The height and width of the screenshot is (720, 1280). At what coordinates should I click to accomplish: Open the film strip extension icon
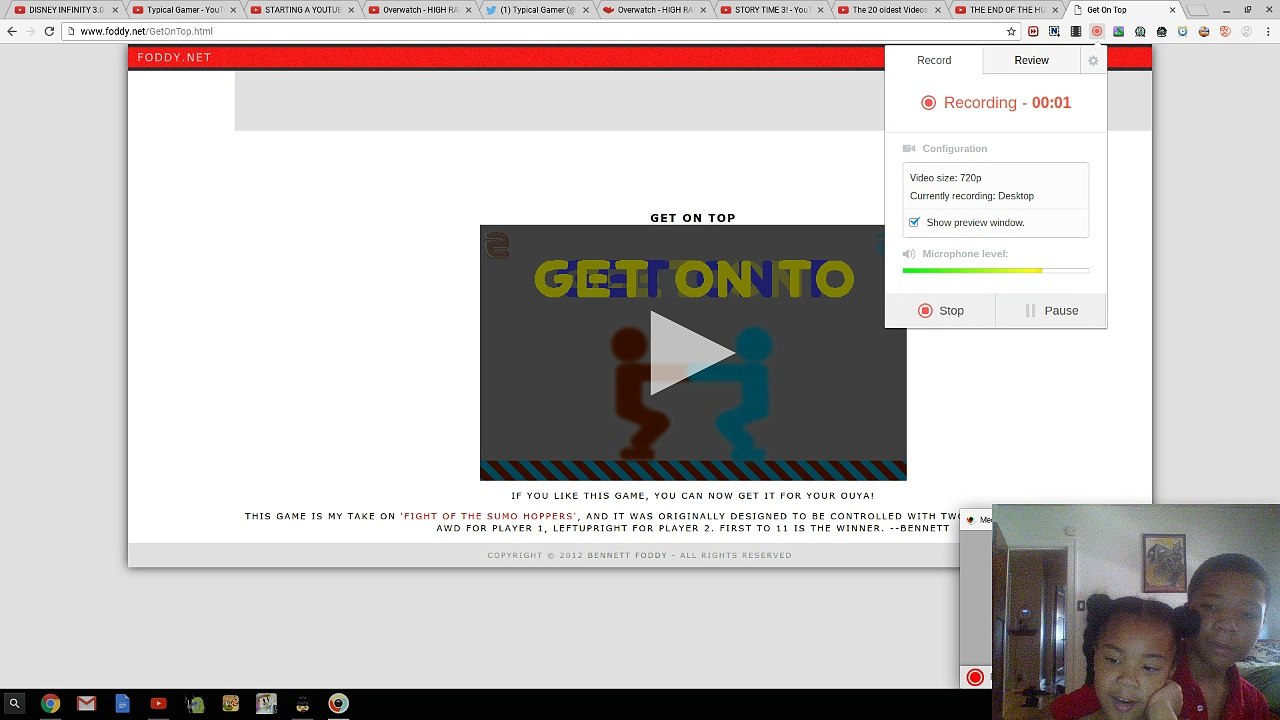[1076, 31]
